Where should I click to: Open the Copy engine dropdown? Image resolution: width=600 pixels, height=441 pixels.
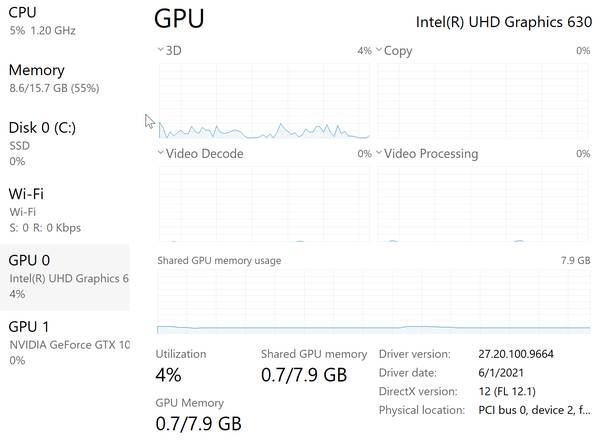[x=380, y=50]
